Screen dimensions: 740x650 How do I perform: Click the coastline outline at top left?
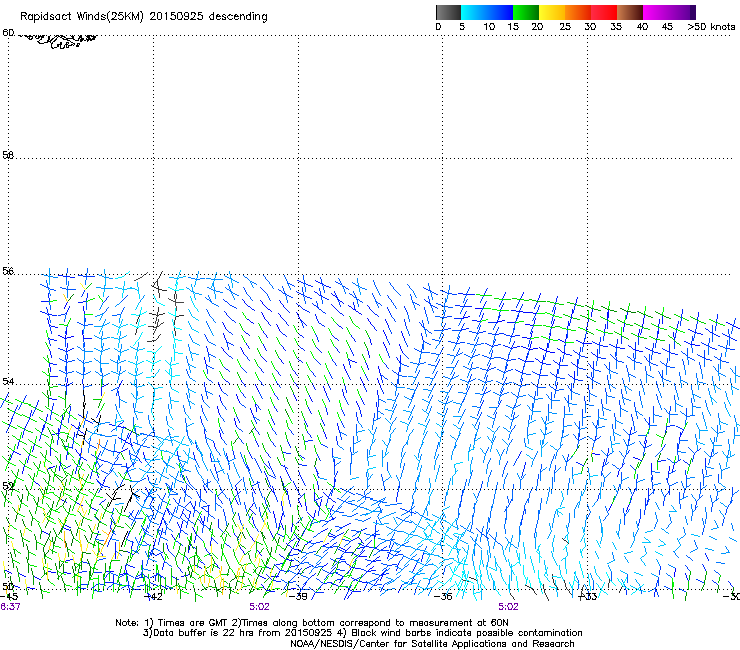[58, 40]
